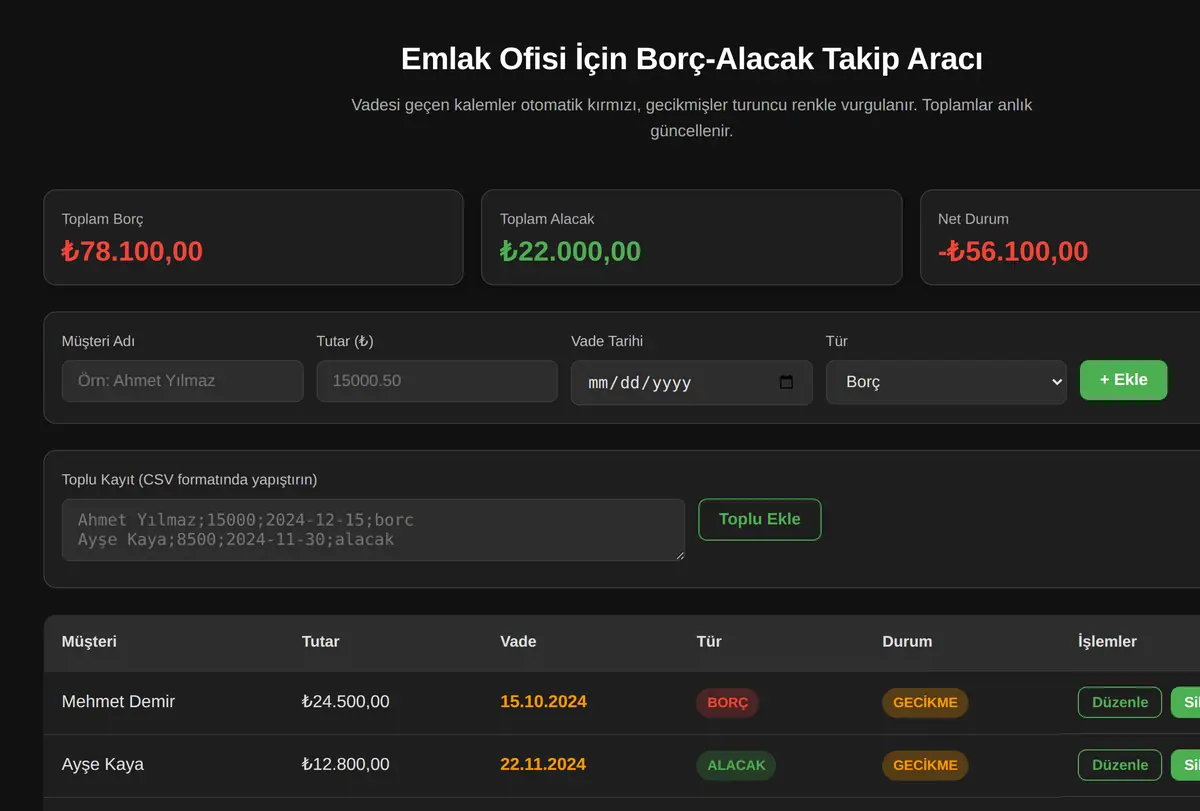Click the BORÇ type badge
The image size is (1200, 811).
(728, 703)
